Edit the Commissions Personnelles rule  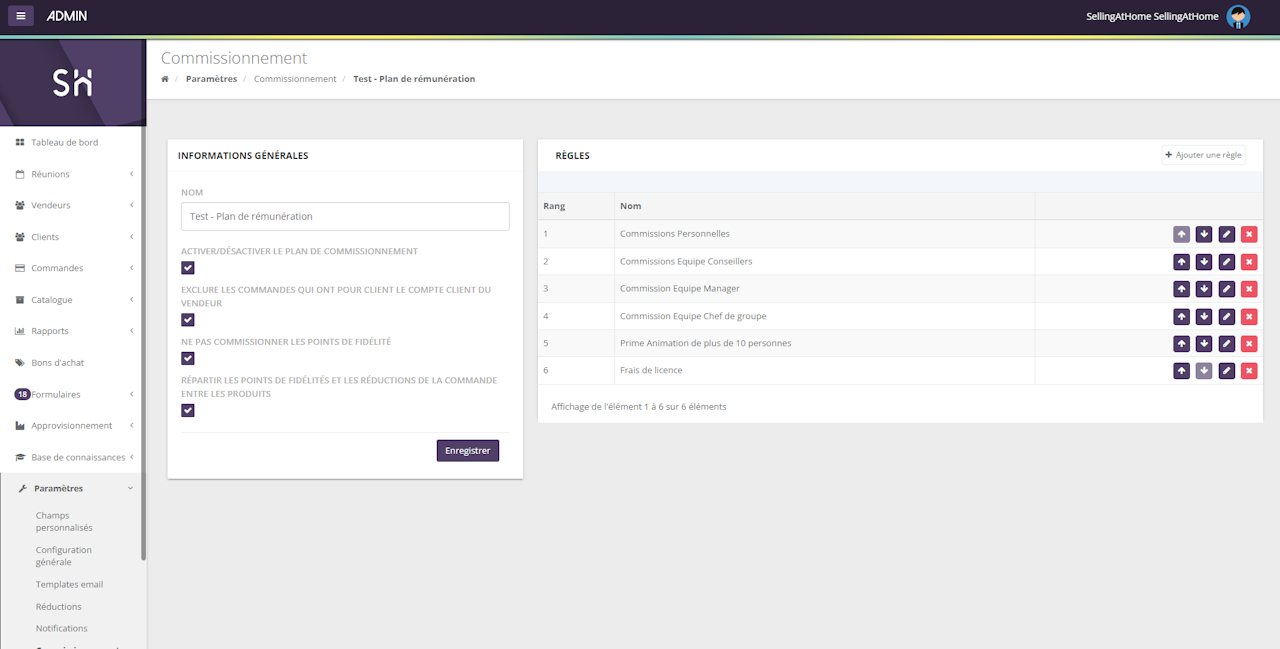(x=1227, y=234)
